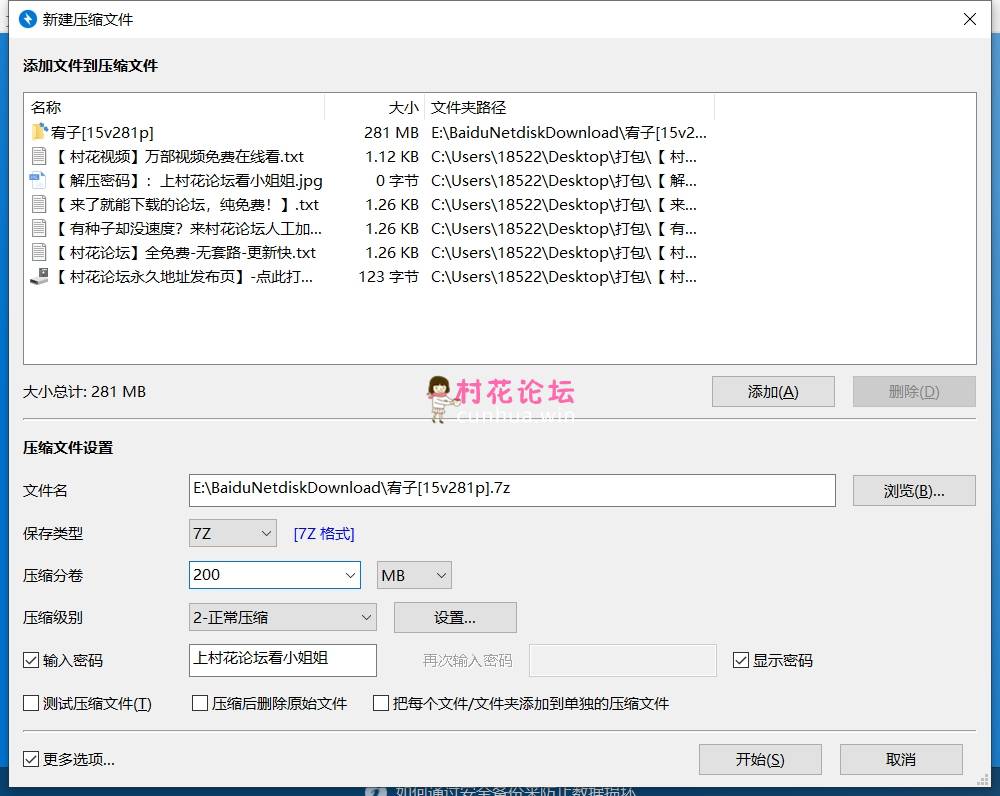Click the 123 字节 size cell
The height and width of the screenshot is (796, 1000).
388,277
